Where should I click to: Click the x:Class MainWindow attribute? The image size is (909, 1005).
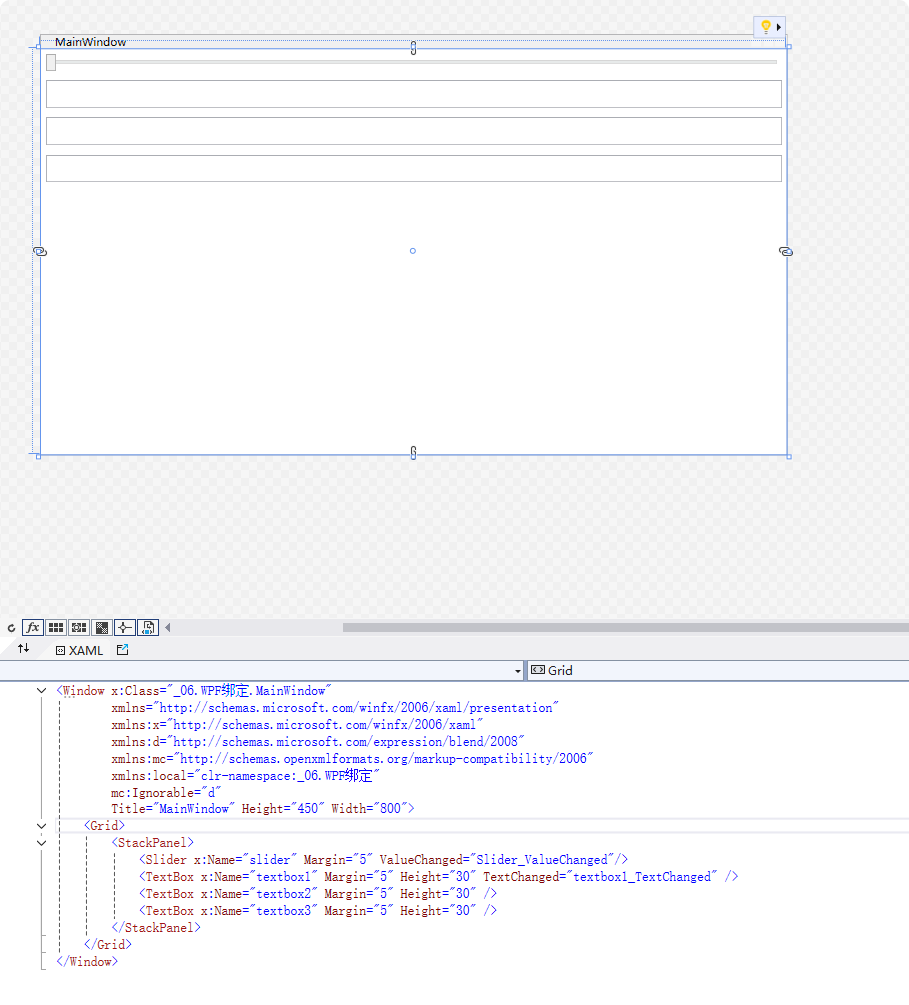pos(221,690)
